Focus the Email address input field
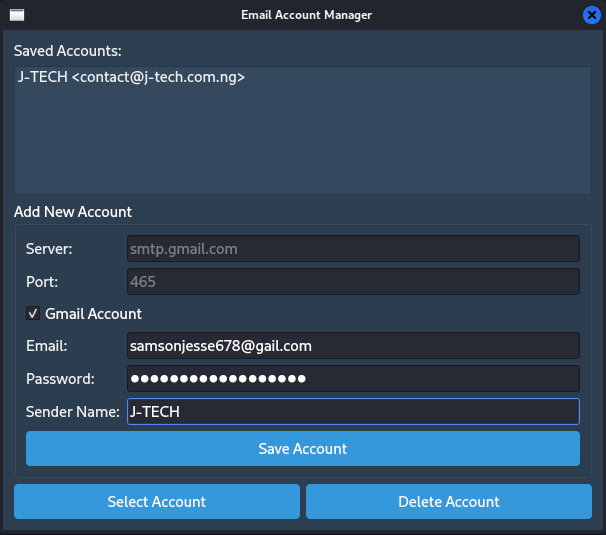606x535 pixels. coord(353,346)
